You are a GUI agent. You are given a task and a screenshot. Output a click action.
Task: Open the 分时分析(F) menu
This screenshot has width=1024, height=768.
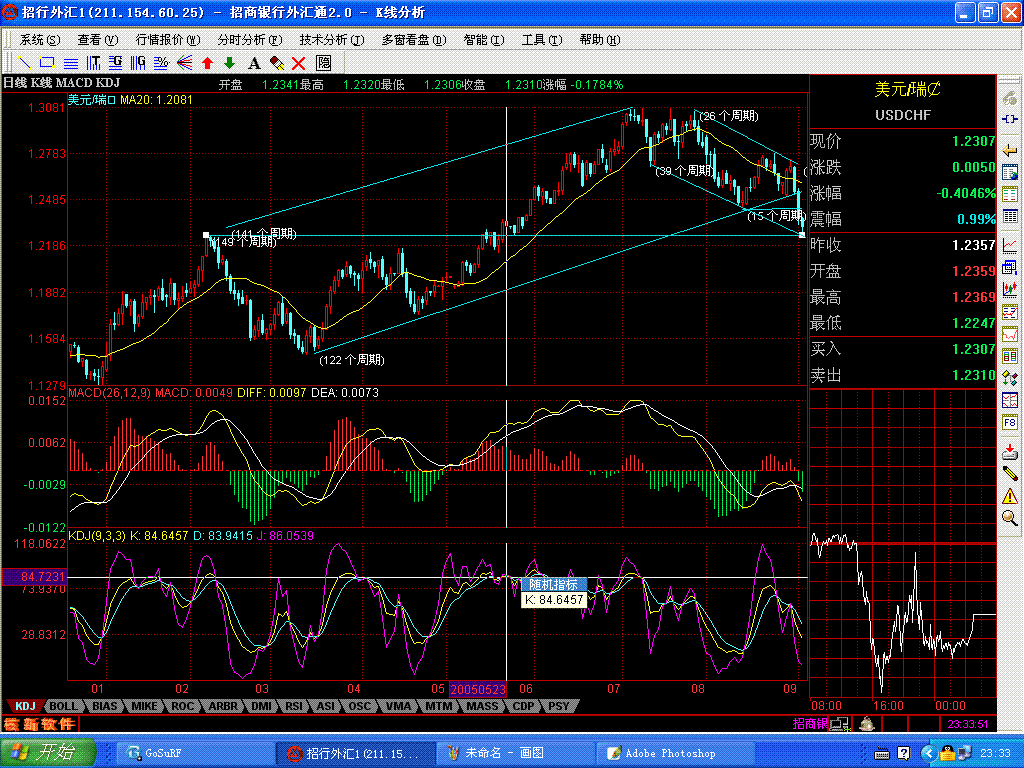coord(249,40)
